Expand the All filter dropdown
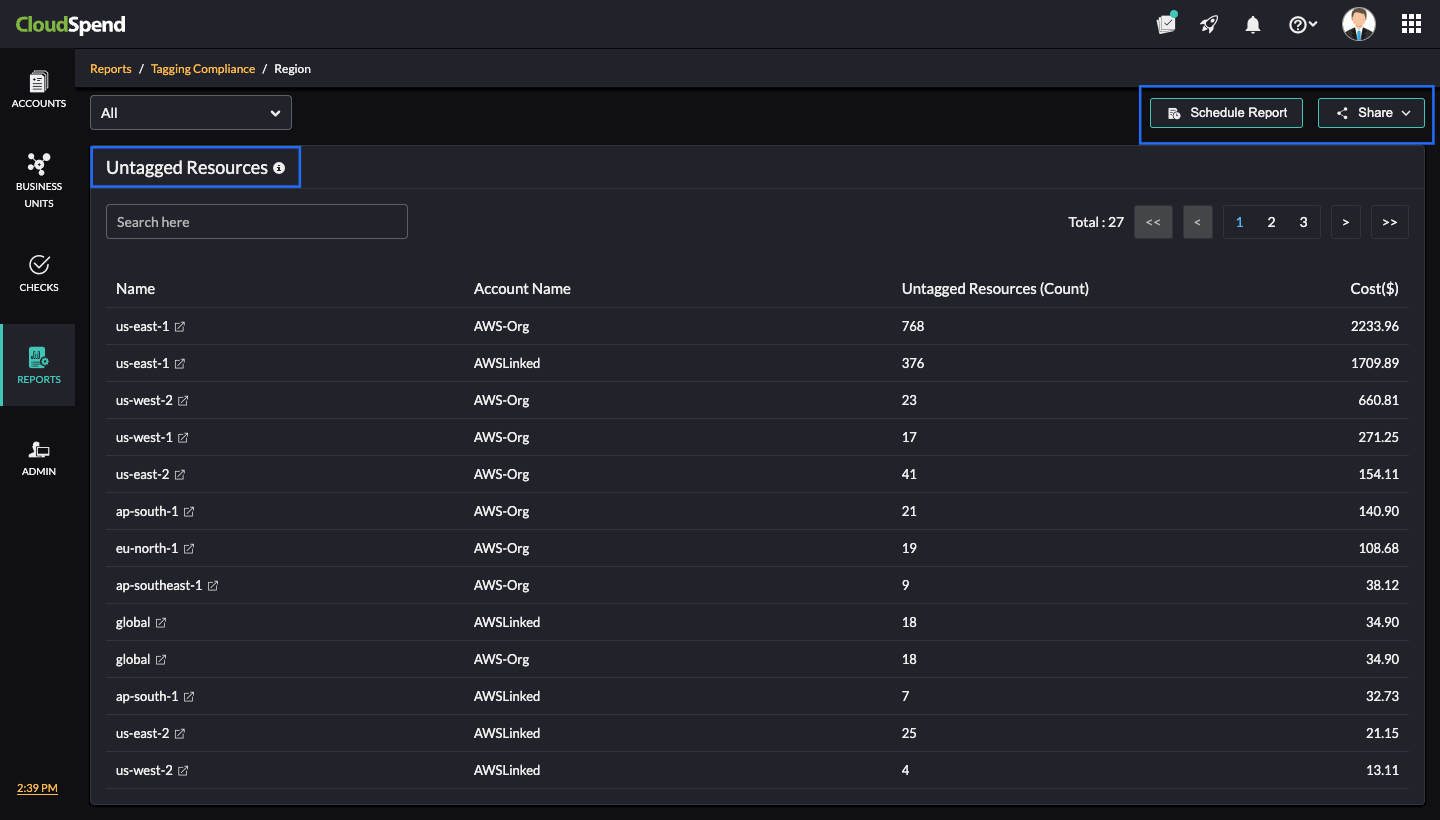The width and height of the screenshot is (1440, 820). pyautogui.click(x=191, y=113)
